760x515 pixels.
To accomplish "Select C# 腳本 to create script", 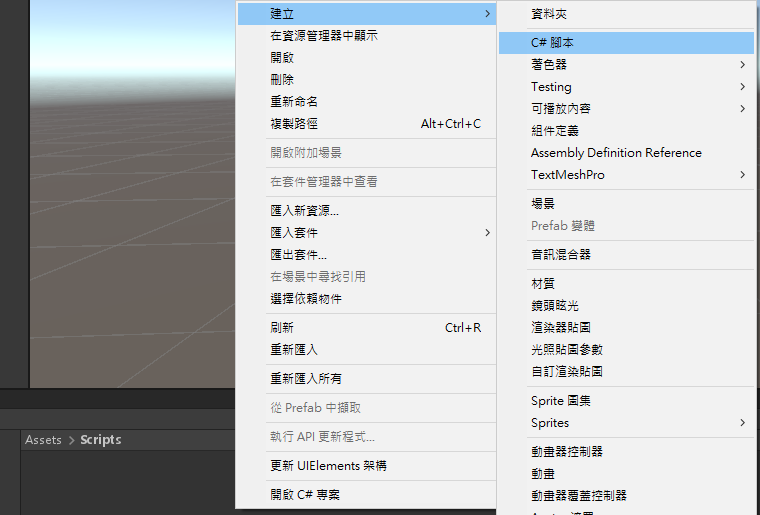I will coord(552,43).
